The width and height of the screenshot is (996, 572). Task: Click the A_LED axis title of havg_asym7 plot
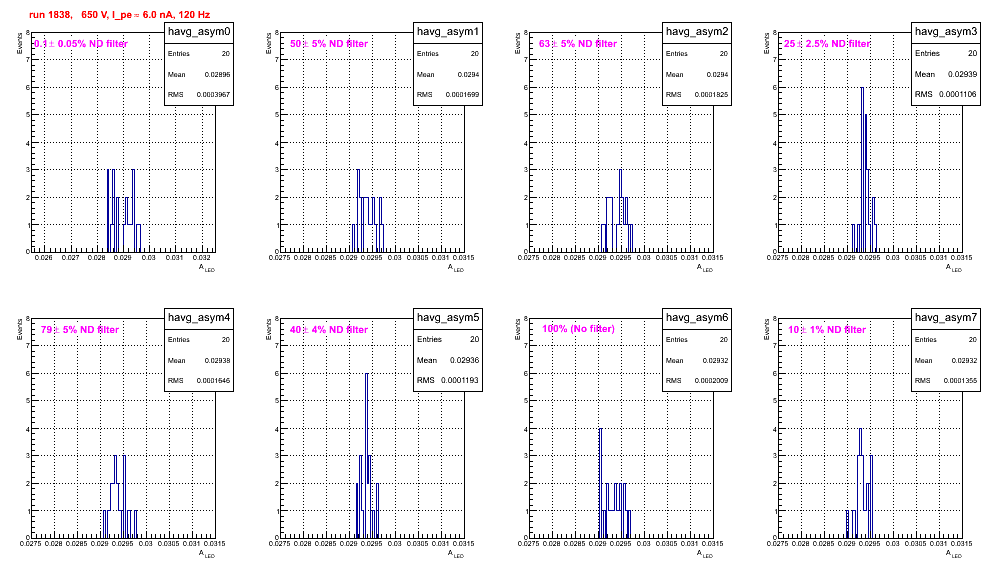[954, 554]
